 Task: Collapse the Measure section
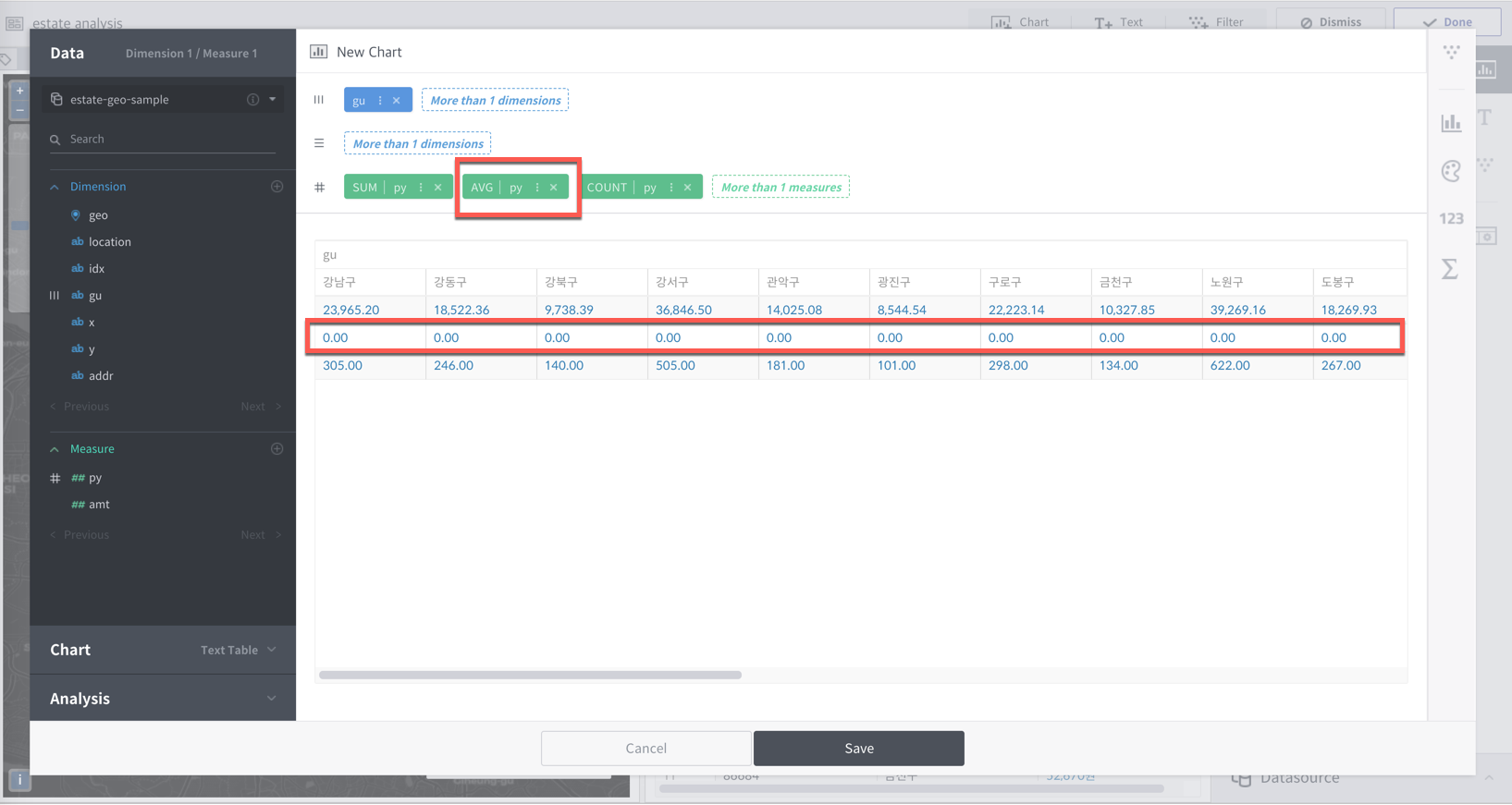[x=55, y=449]
